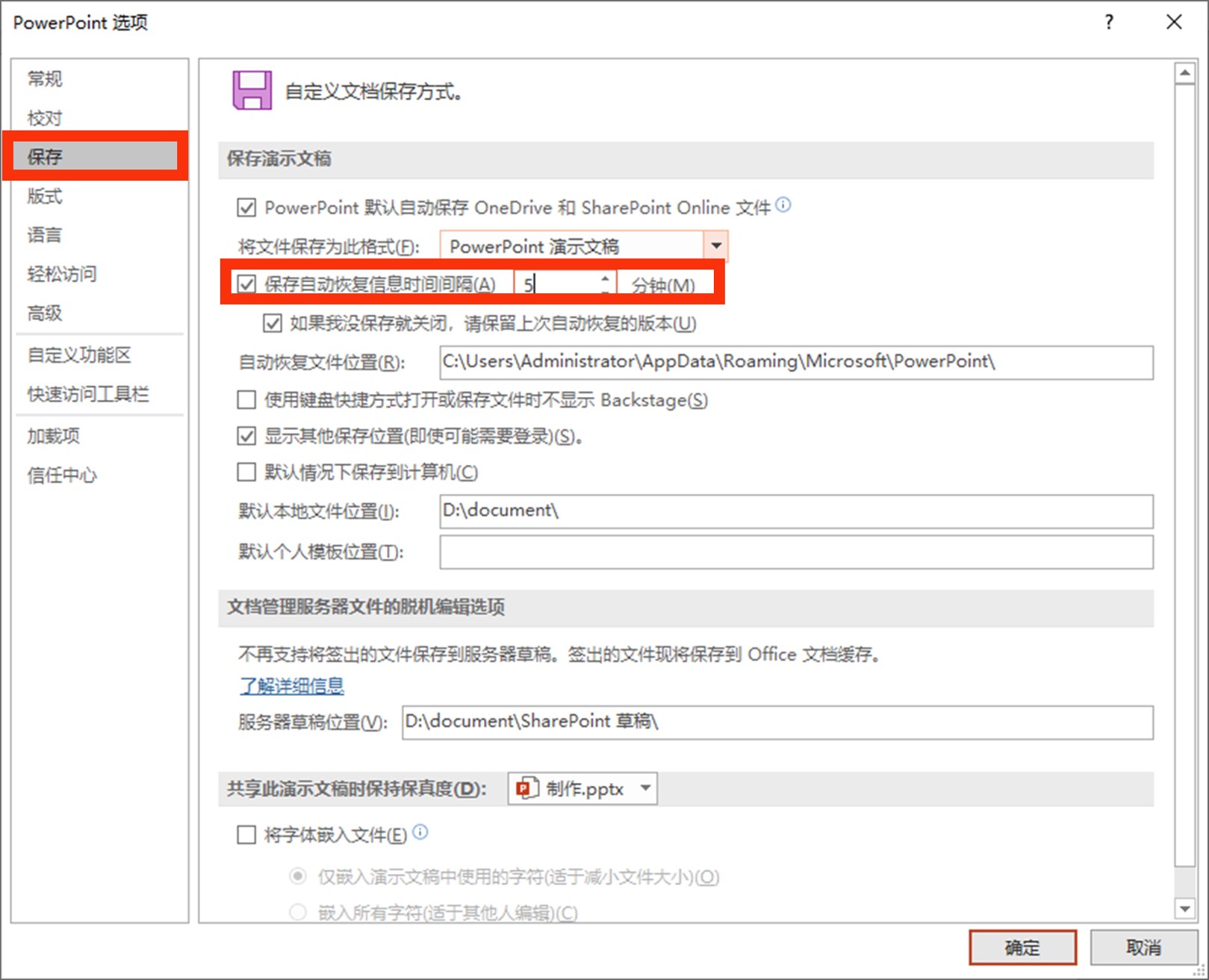Uncheck PowerPoint 默认自动保存 OneDrive 和 SharePoint Online 文件
The width and height of the screenshot is (1209, 980).
(246, 207)
